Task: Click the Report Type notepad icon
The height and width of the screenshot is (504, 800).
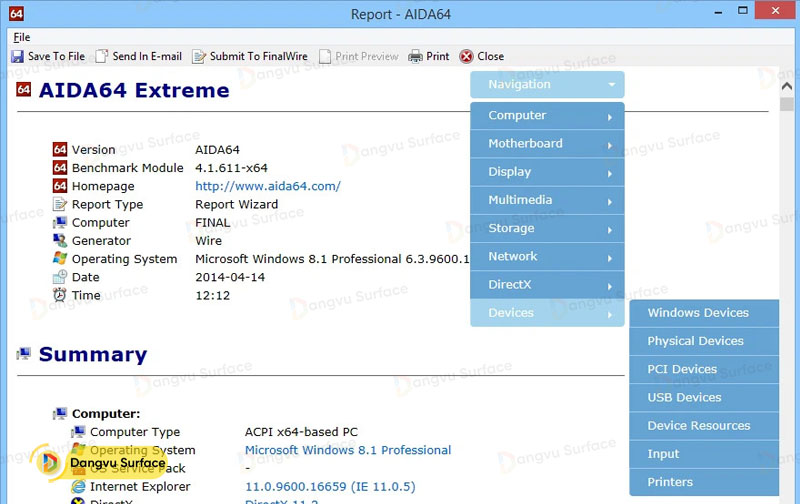Action: coord(60,205)
